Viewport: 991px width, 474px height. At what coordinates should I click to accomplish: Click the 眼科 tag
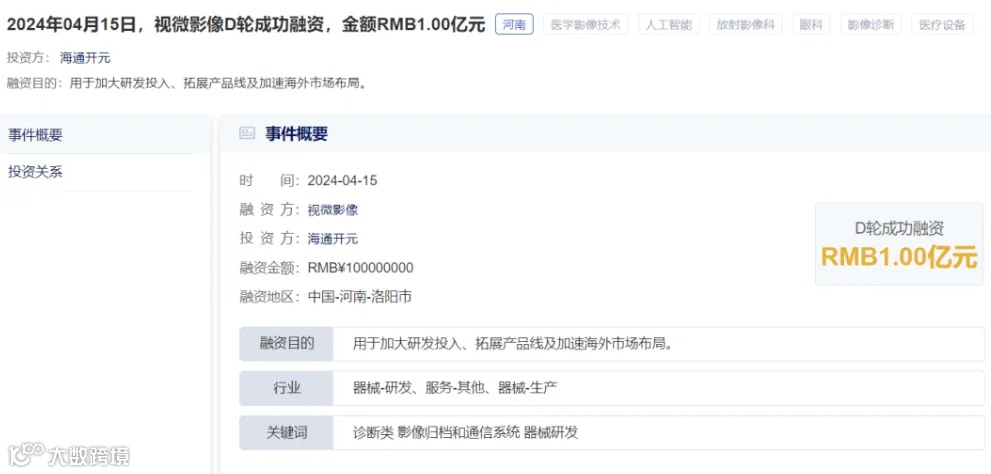click(811, 25)
